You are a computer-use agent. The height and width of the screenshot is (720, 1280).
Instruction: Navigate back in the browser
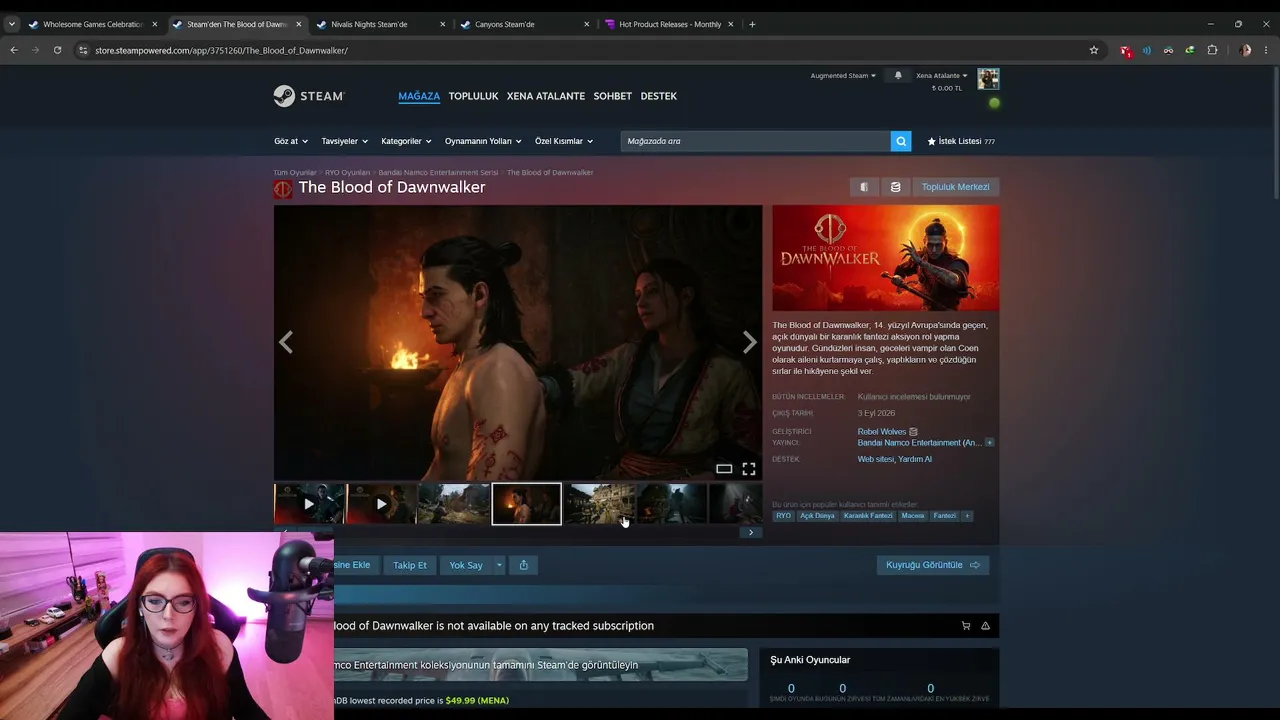pyautogui.click(x=14, y=50)
